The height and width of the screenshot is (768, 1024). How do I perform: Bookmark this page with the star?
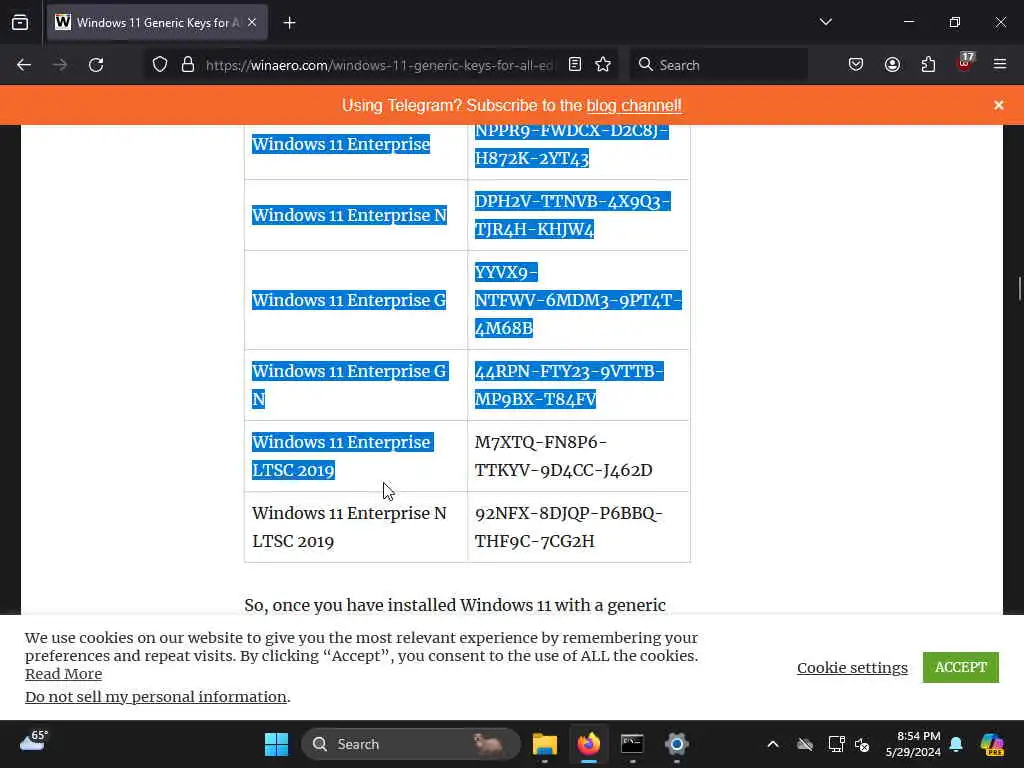(x=603, y=65)
